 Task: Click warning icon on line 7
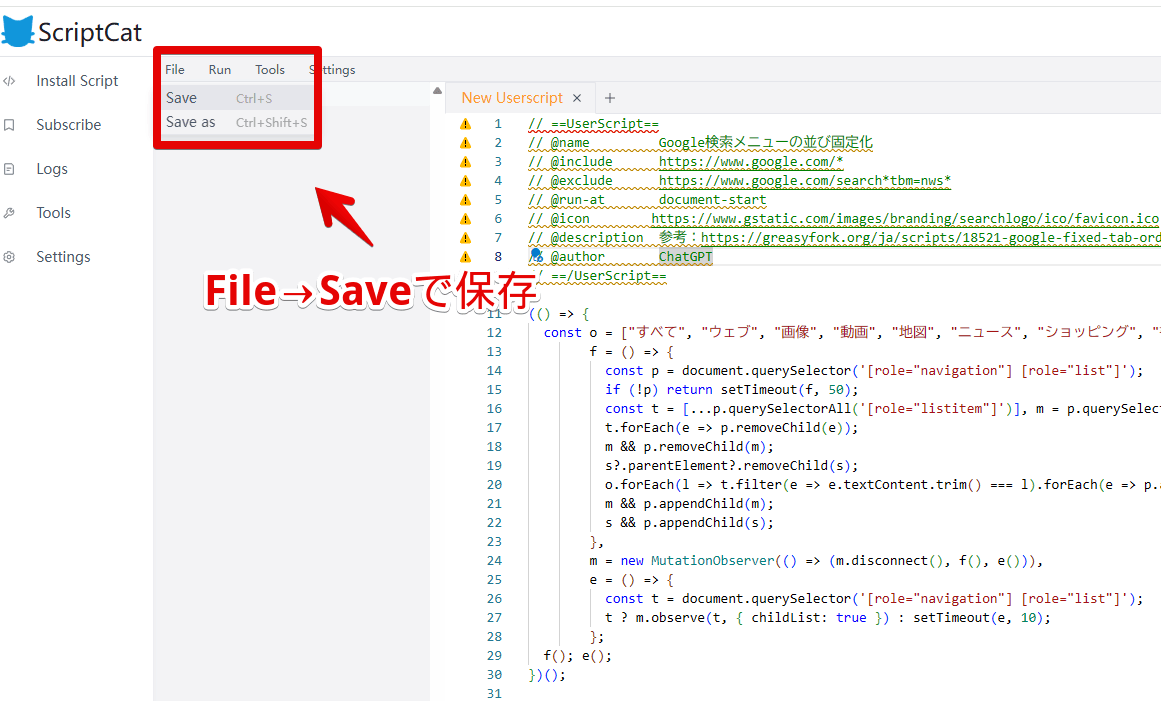point(465,238)
